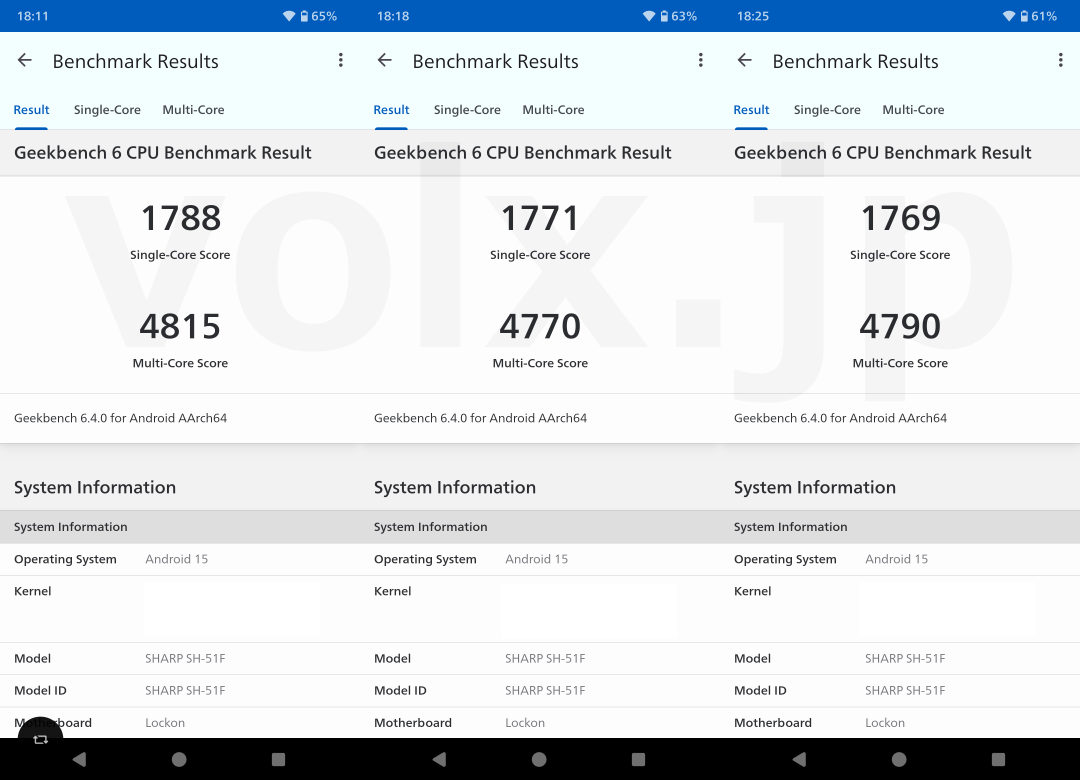Tap Android recents button under 18:11 screen

click(278, 759)
